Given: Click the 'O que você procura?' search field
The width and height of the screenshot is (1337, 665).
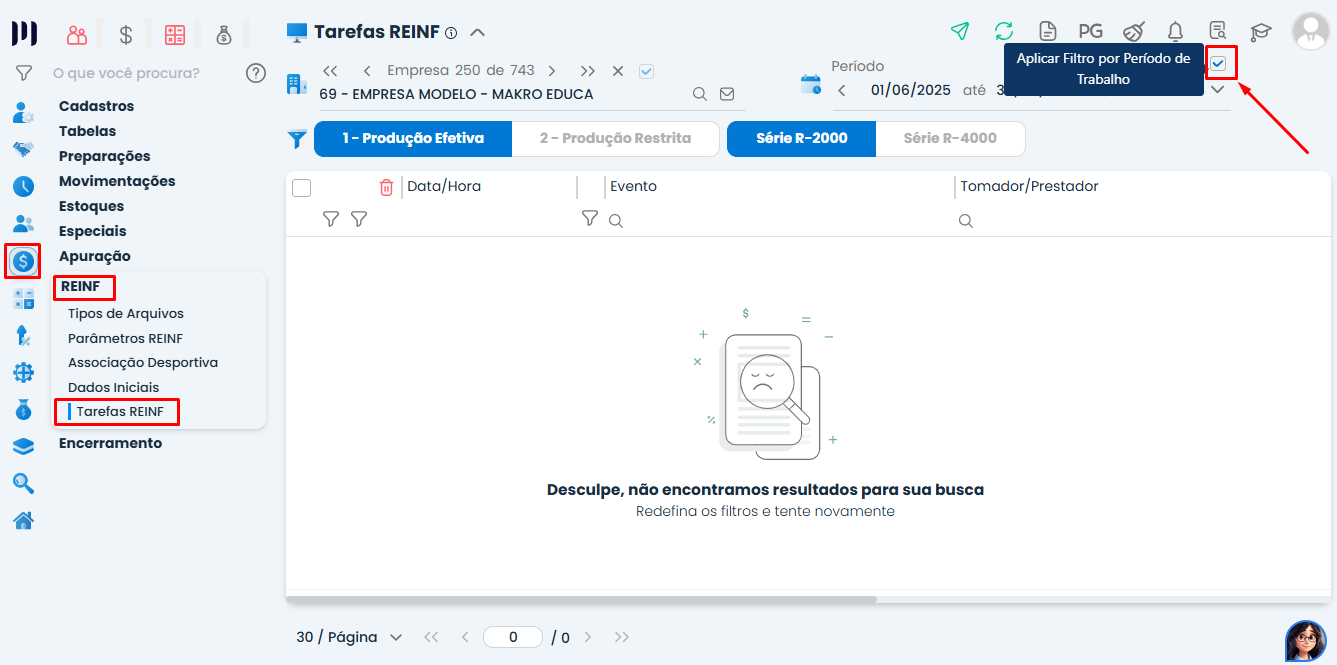Looking at the screenshot, I should click(126, 73).
